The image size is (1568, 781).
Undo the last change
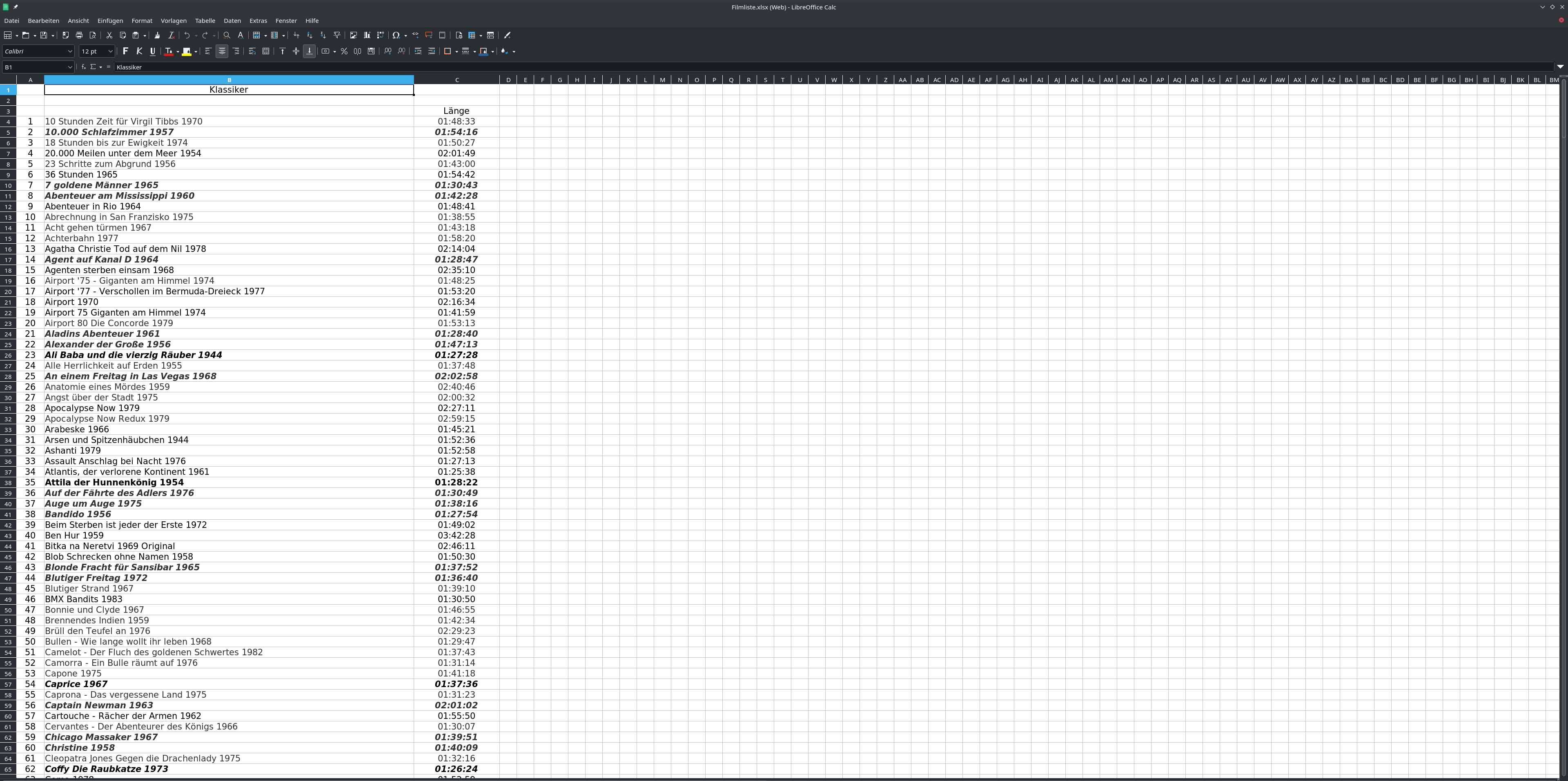tap(186, 35)
